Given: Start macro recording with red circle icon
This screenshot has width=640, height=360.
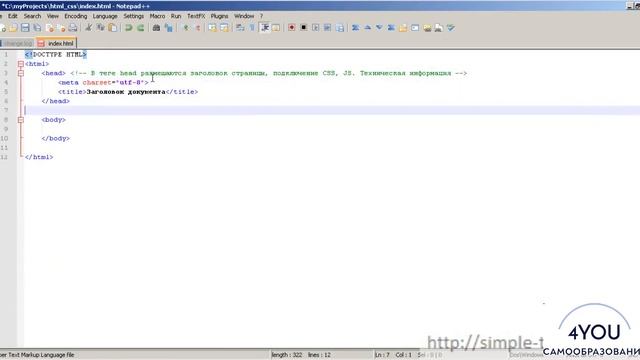Looking at the screenshot, I should pyautogui.click(x=291, y=28).
